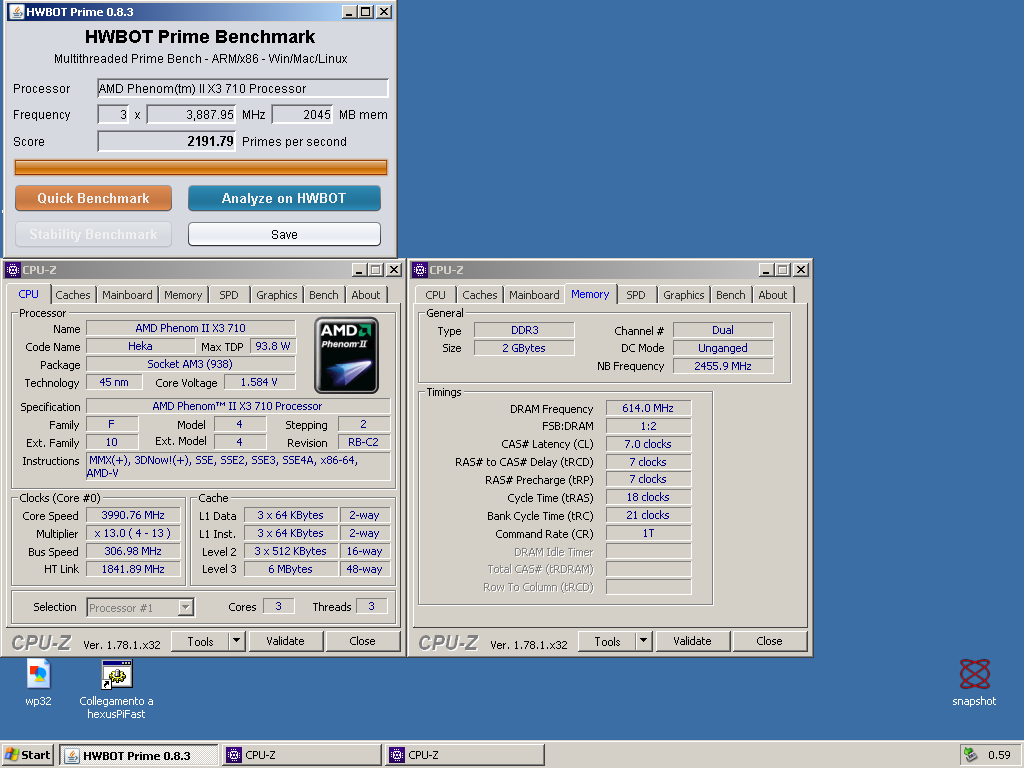Open the Bench tab in left CPU-Z

[x=324, y=295]
